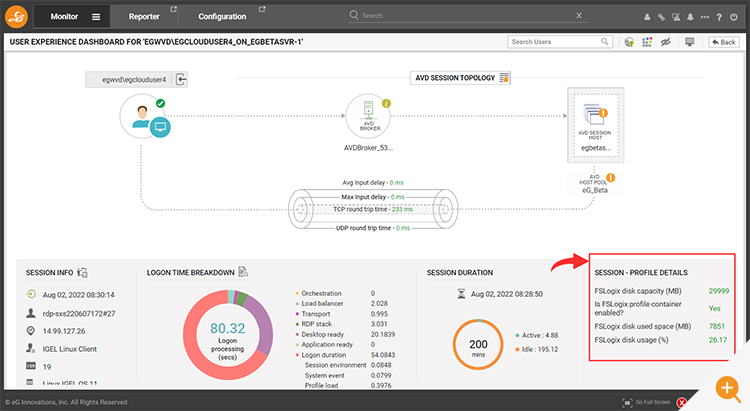This screenshot has width=750, height=411.
Task: Click the egwvd\egclouduser4 user label
Action: (x=134, y=79)
